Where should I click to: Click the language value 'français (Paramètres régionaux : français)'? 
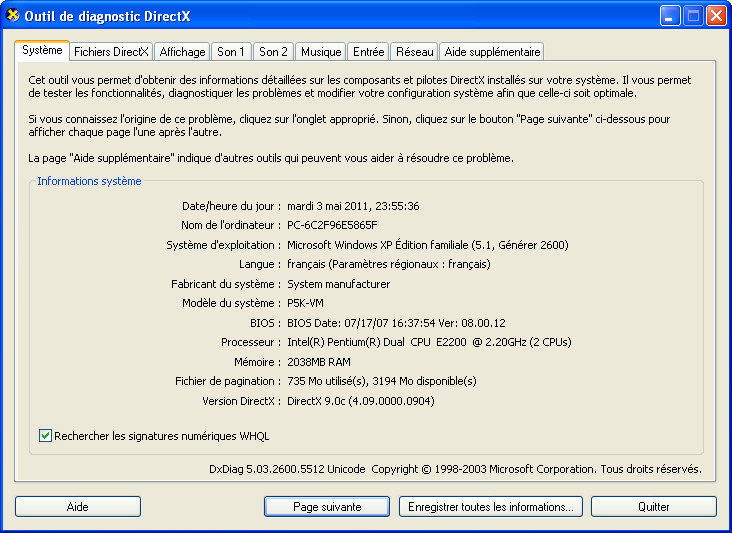tap(388, 264)
